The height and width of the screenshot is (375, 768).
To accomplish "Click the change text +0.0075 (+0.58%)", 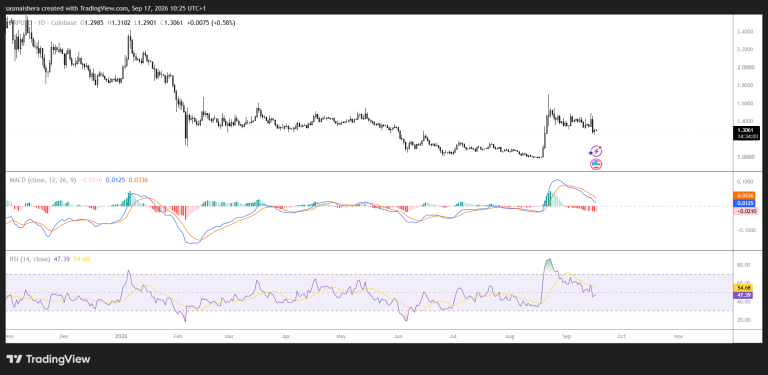I will pos(212,23).
